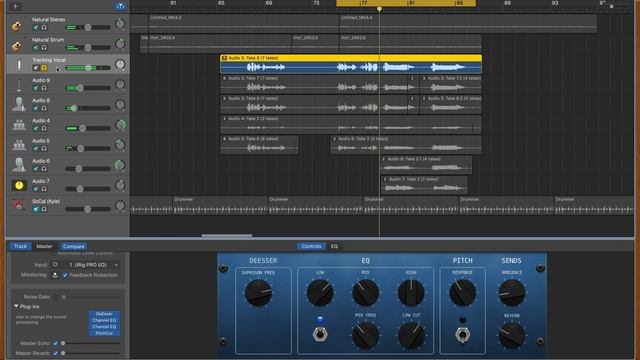This screenshot has height=360, width=640.
Task: Click the Audio 7 yellow round icon
Action: 19,185
